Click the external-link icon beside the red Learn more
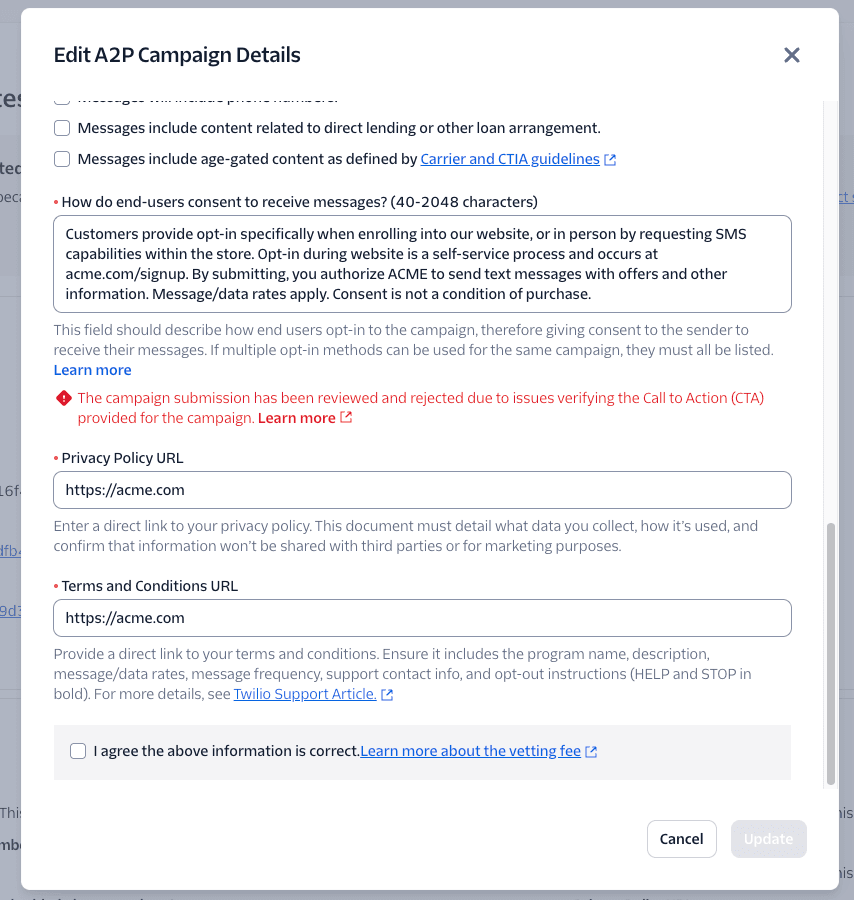 (x=346, y=417)
